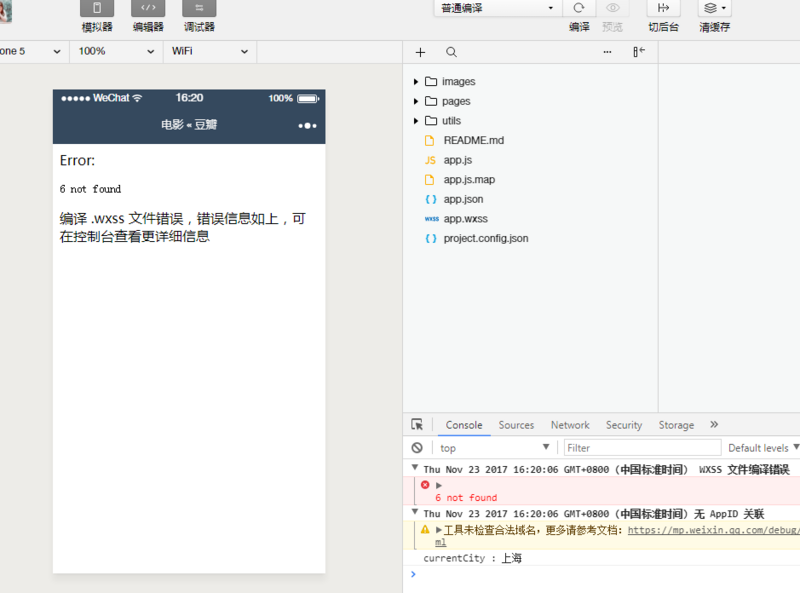Screen dimensions: 800x593
Task: Add a new file with plus icon
Action: [420, 52]
